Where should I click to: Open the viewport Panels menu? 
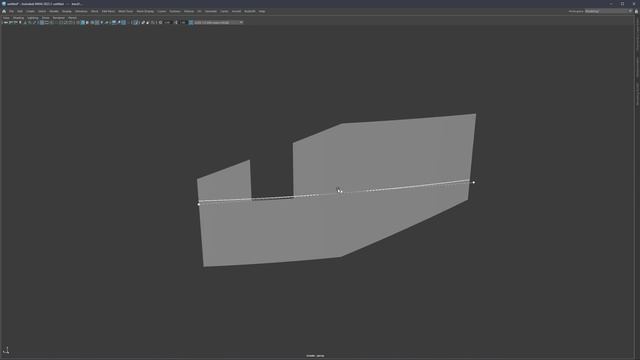(72, 18)
